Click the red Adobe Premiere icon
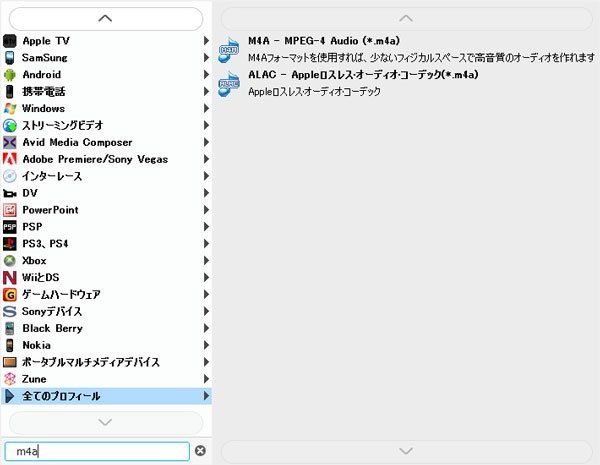Image resolution: width=600 pixels, height=465 pixels. coord(10,159)
